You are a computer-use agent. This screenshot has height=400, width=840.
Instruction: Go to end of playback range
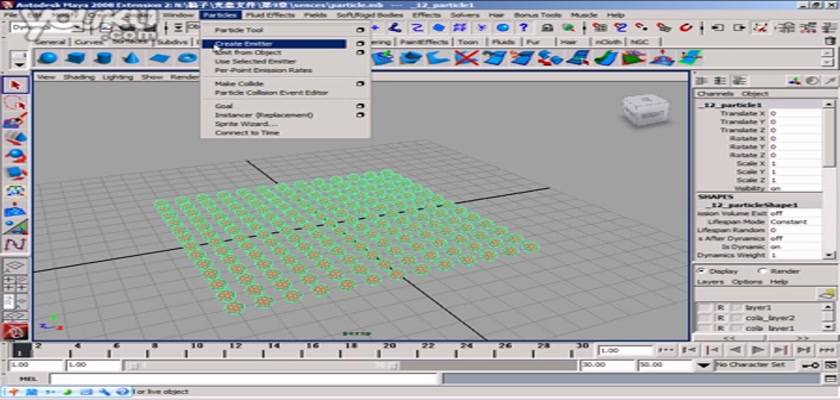click(827, 350)
